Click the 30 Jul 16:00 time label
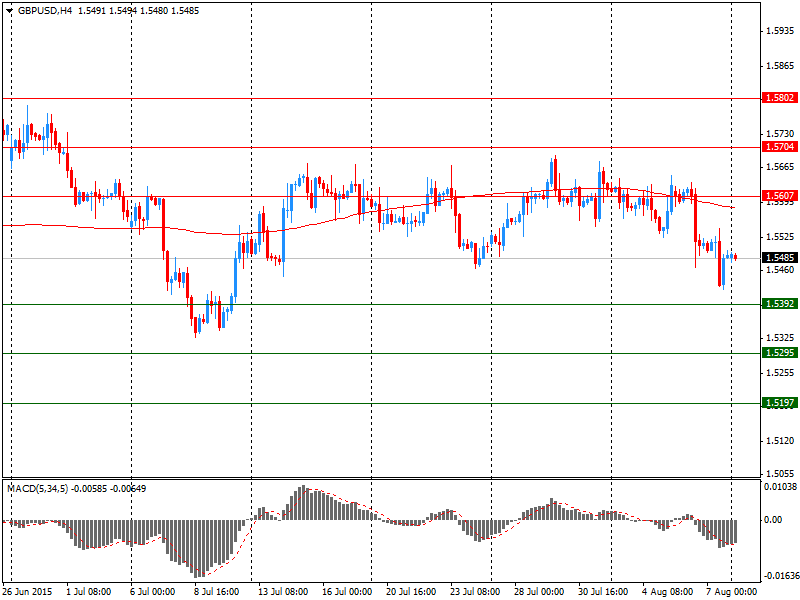Screen dimensions: 800x600 pyautogui.click(x=603, y=592)
